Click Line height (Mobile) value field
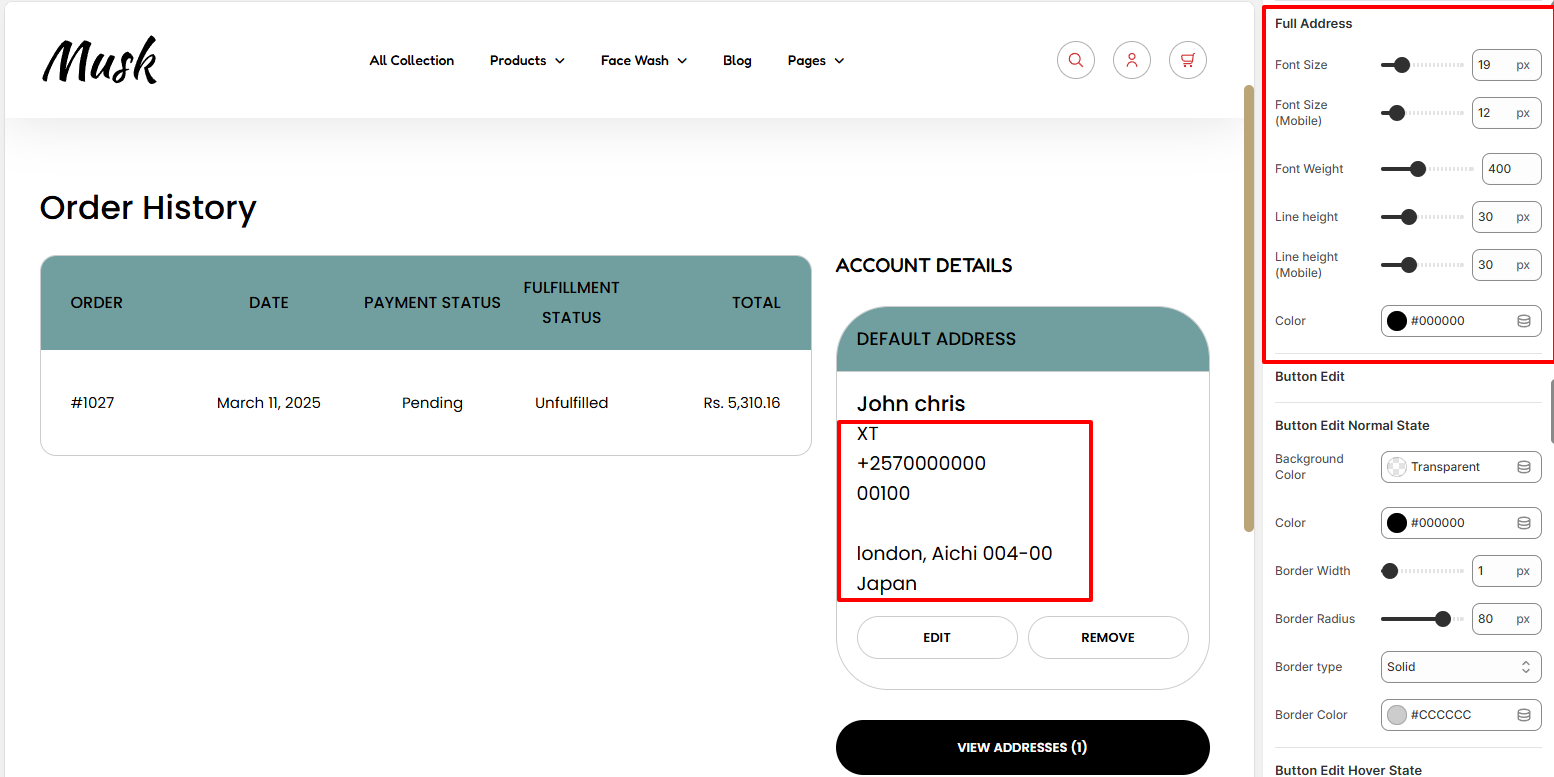This screenshot has height=777, width=1554. (1507, 265)
